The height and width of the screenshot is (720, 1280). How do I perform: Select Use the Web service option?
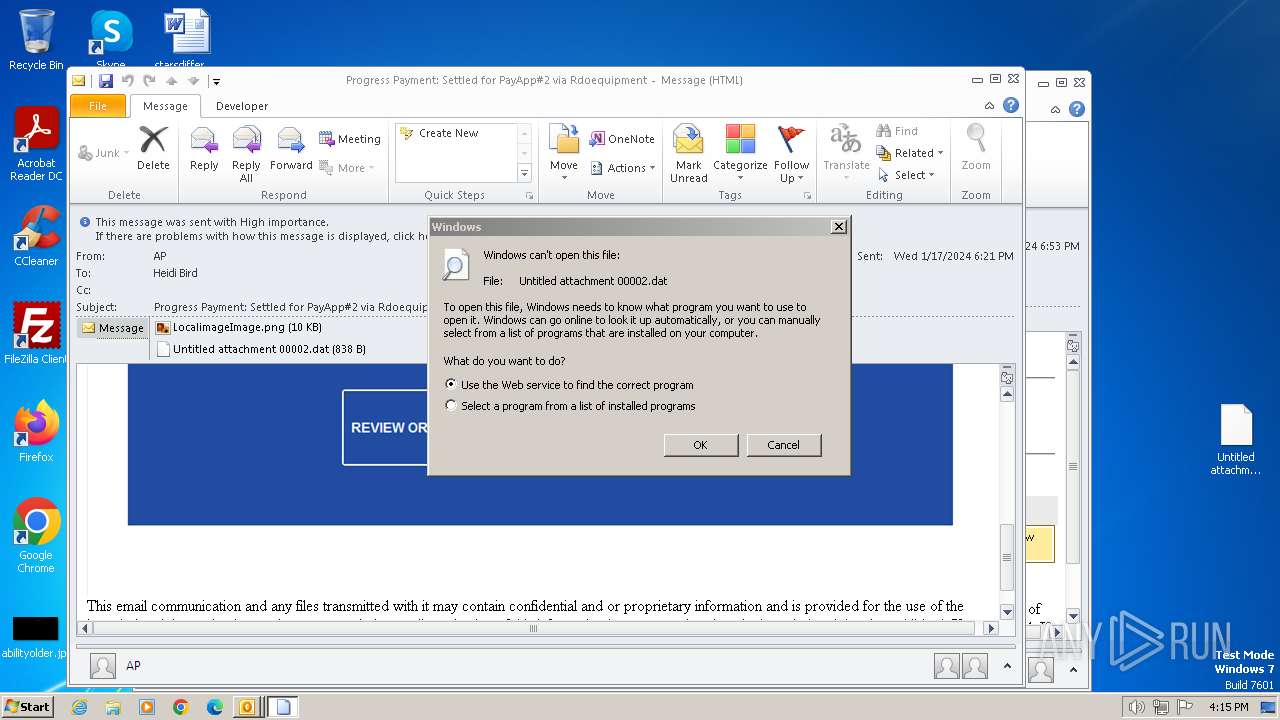point(451,384)
